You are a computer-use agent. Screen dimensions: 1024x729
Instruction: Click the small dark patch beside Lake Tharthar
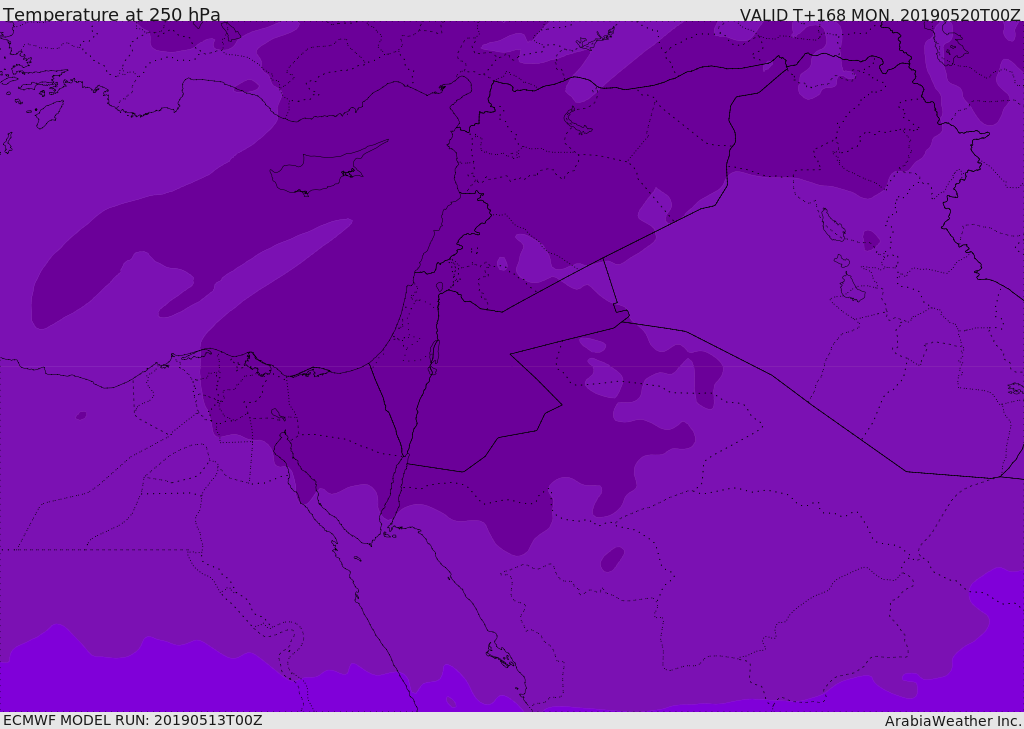click(x=871, y=241)
